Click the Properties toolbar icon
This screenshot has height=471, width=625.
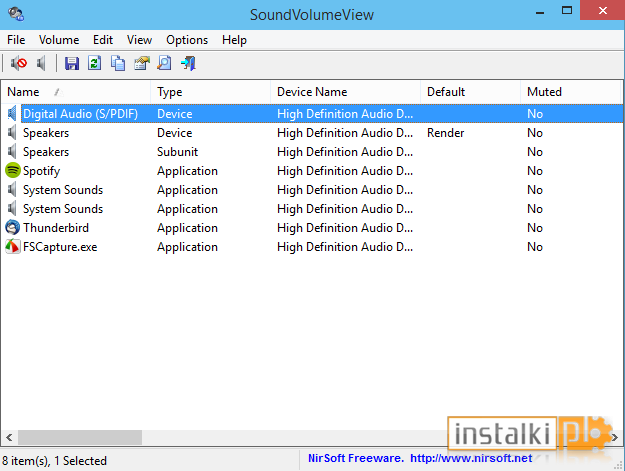[142, 63]
